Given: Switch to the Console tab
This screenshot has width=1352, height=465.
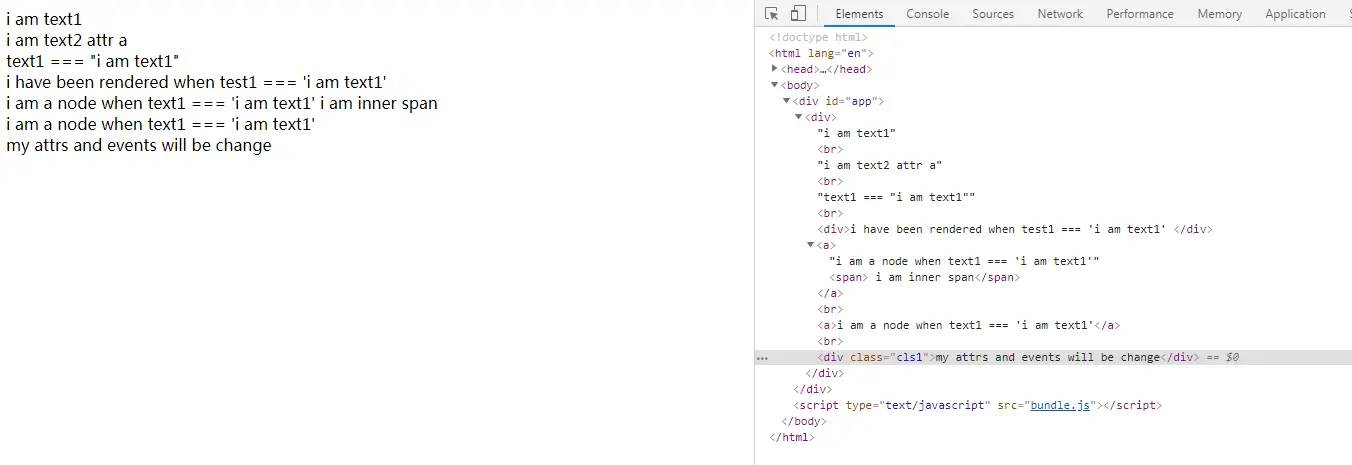Looking at the screenshot, I should [928, 14].
